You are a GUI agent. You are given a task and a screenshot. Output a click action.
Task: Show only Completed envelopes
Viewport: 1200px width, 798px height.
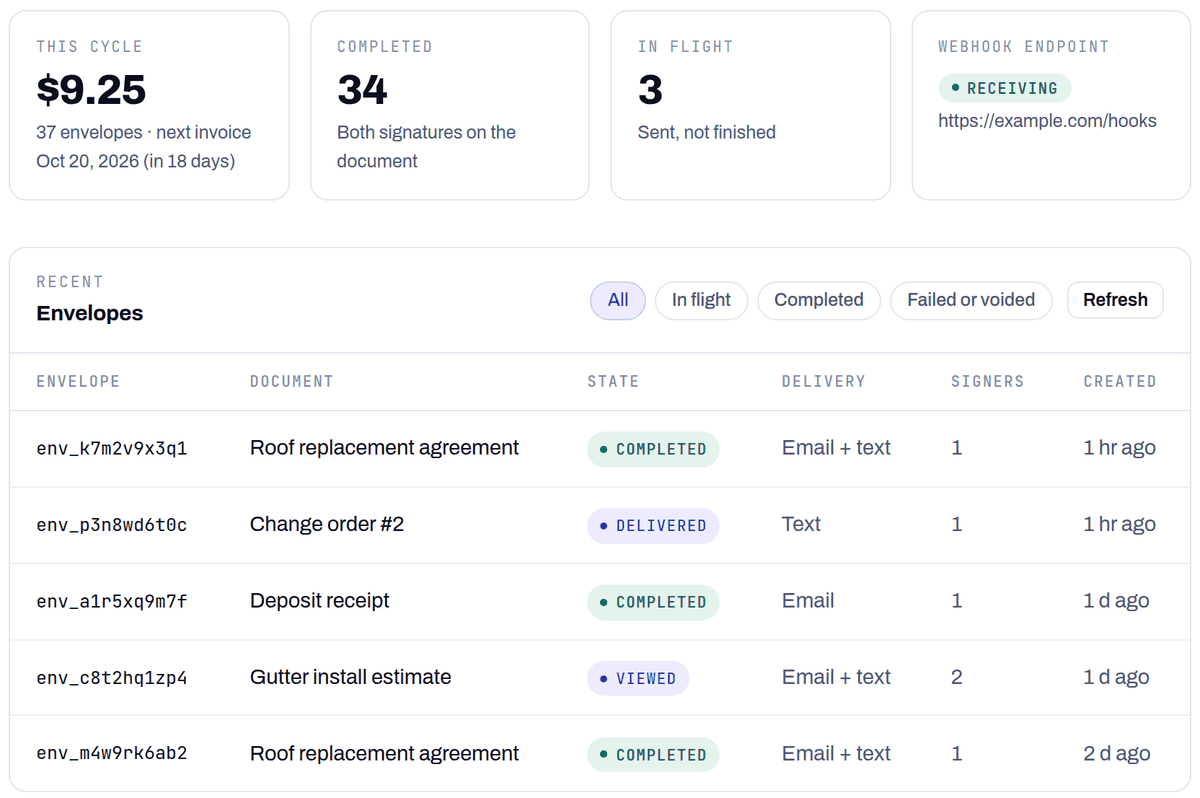point(818,300)
